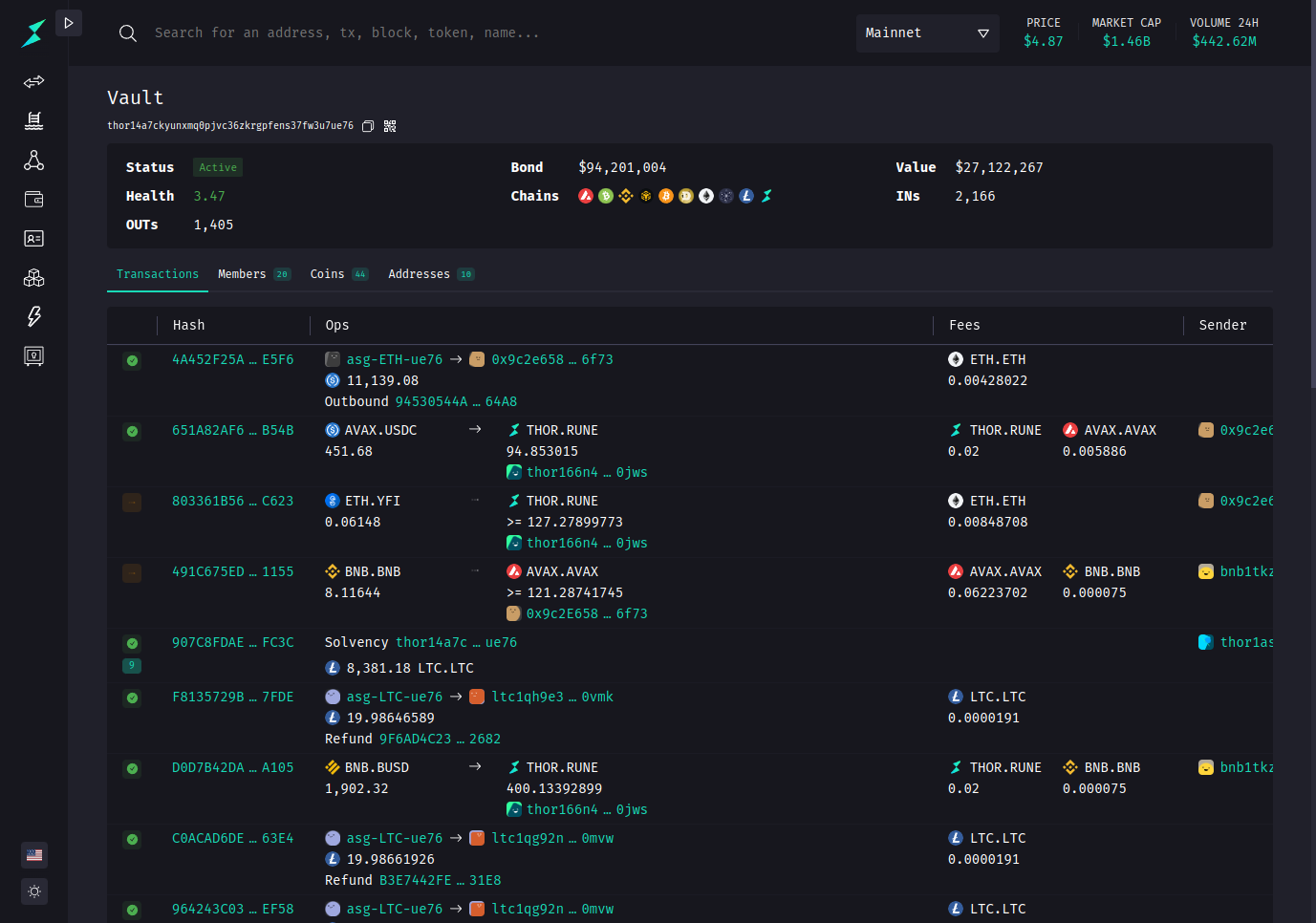
Task: Open the blocks cubes sidebar icon
Action: (33, 277)
